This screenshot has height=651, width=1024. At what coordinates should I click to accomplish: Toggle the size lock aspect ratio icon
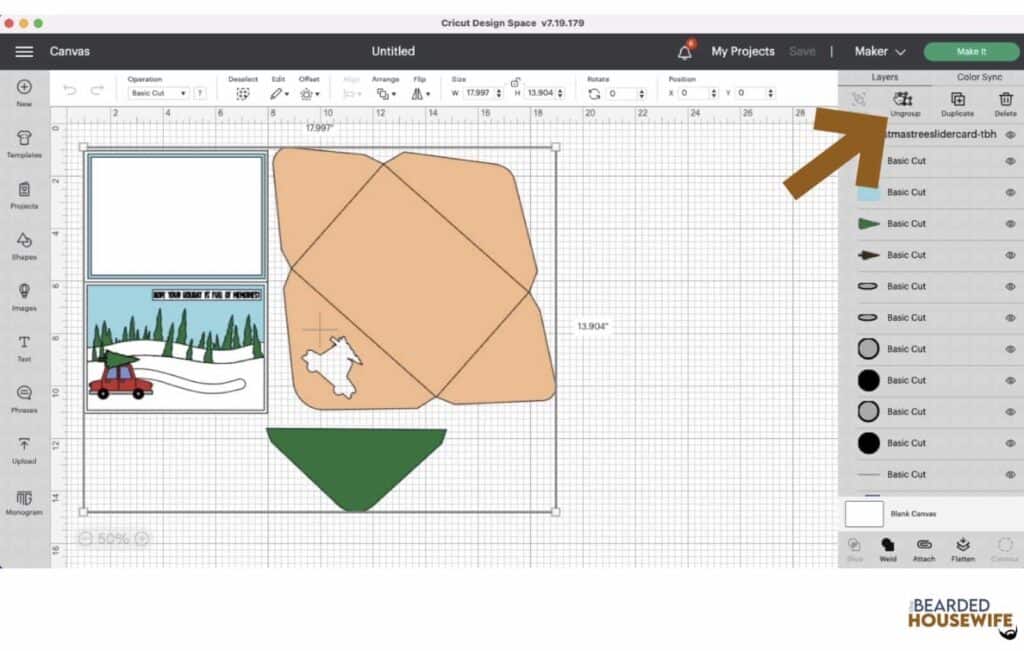tap(515, 81)
